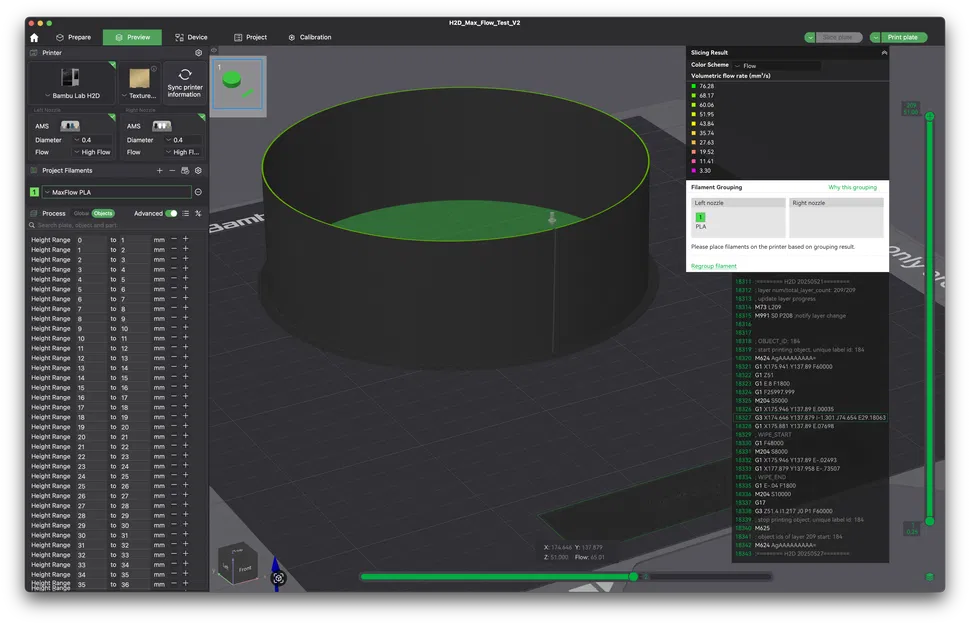The width and height of the screenshot is (970, 625).
Task: Switch process scope to Global
Action: [x=80, y=213]
